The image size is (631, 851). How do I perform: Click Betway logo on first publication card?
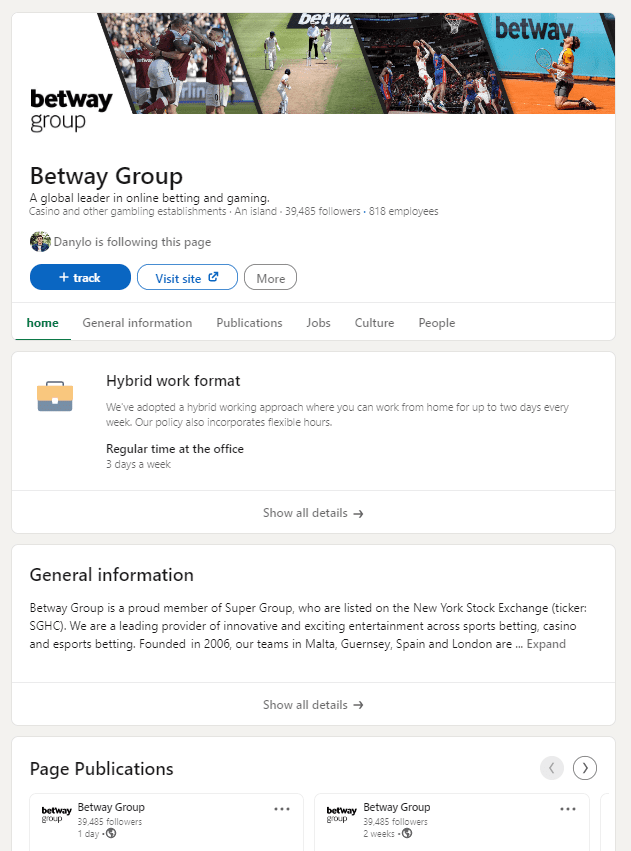point(57,814)
